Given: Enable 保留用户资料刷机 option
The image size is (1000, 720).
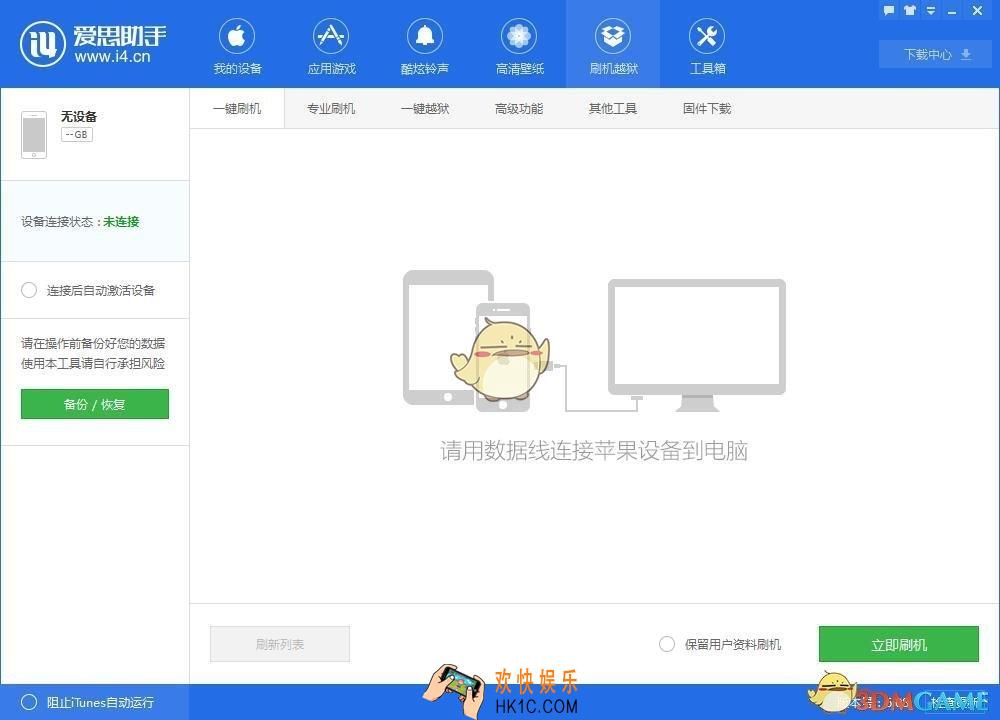Looking at the screenshot, I should click(x=666, y=644).
